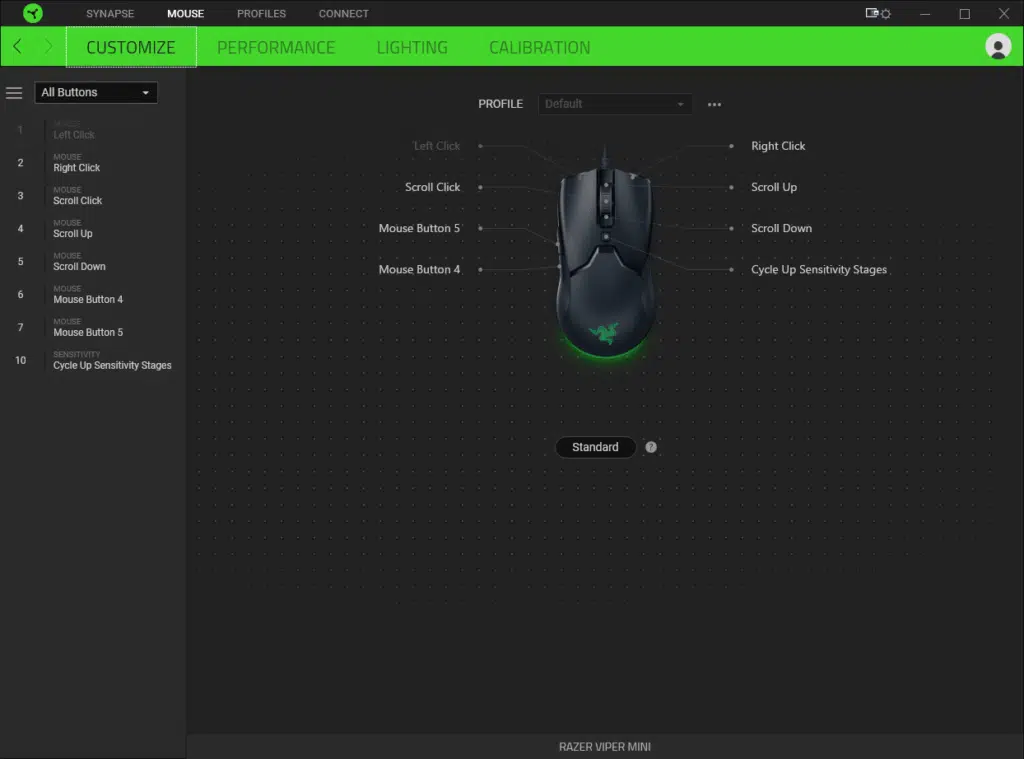Open the hamburger menu in left sidebar

coord(14,92)
